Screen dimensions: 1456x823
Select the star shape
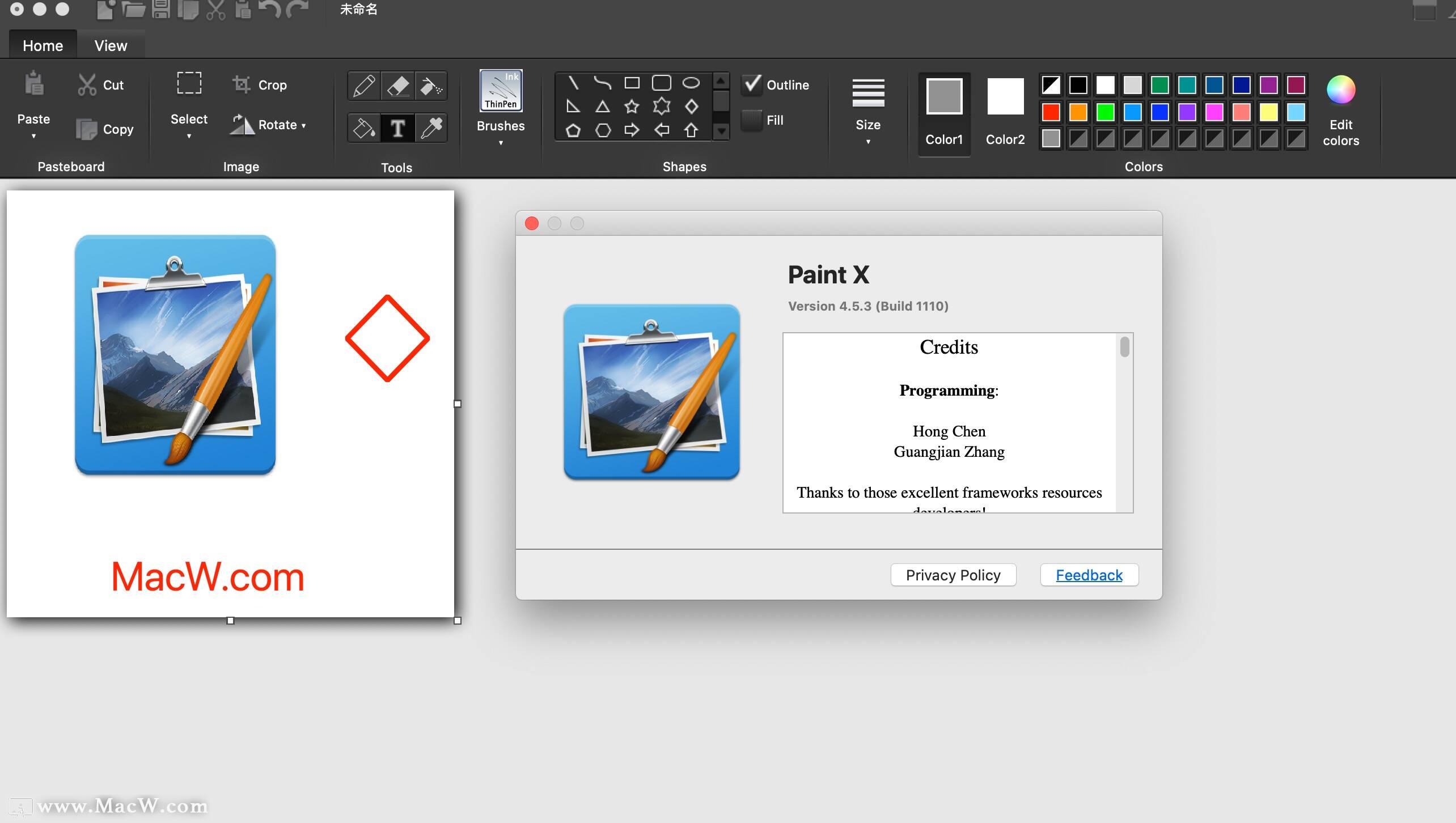click(632, 106)
